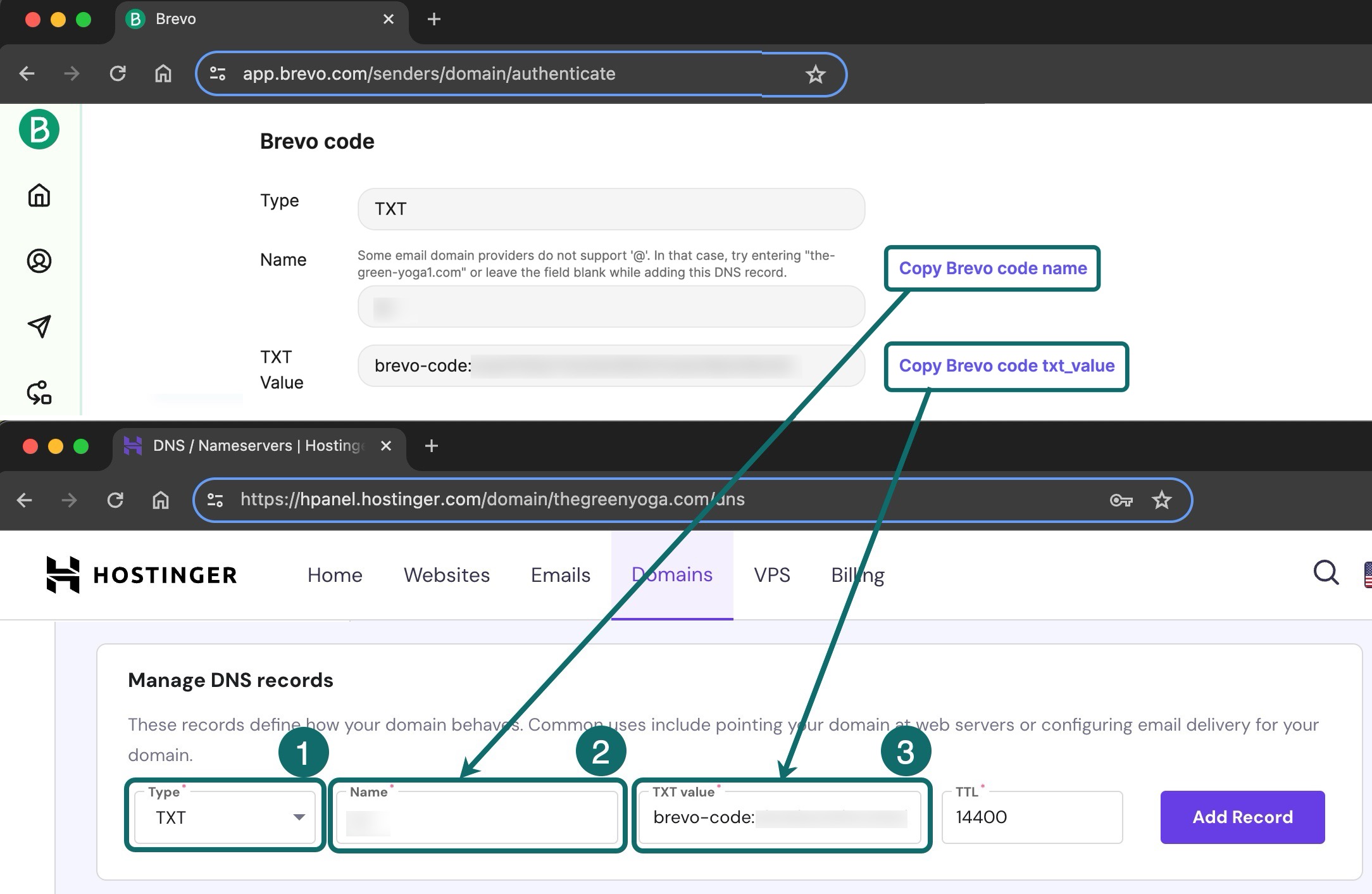Go forward in the Hostinger browser window
The image size is (1372, 894).
69,500
